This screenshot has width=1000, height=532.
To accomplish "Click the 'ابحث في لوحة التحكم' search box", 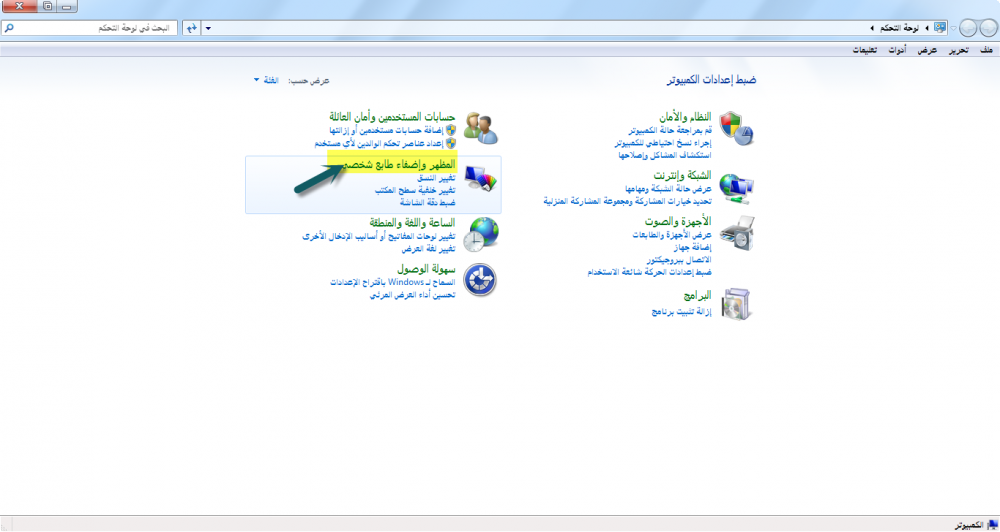I will [95, 28].
